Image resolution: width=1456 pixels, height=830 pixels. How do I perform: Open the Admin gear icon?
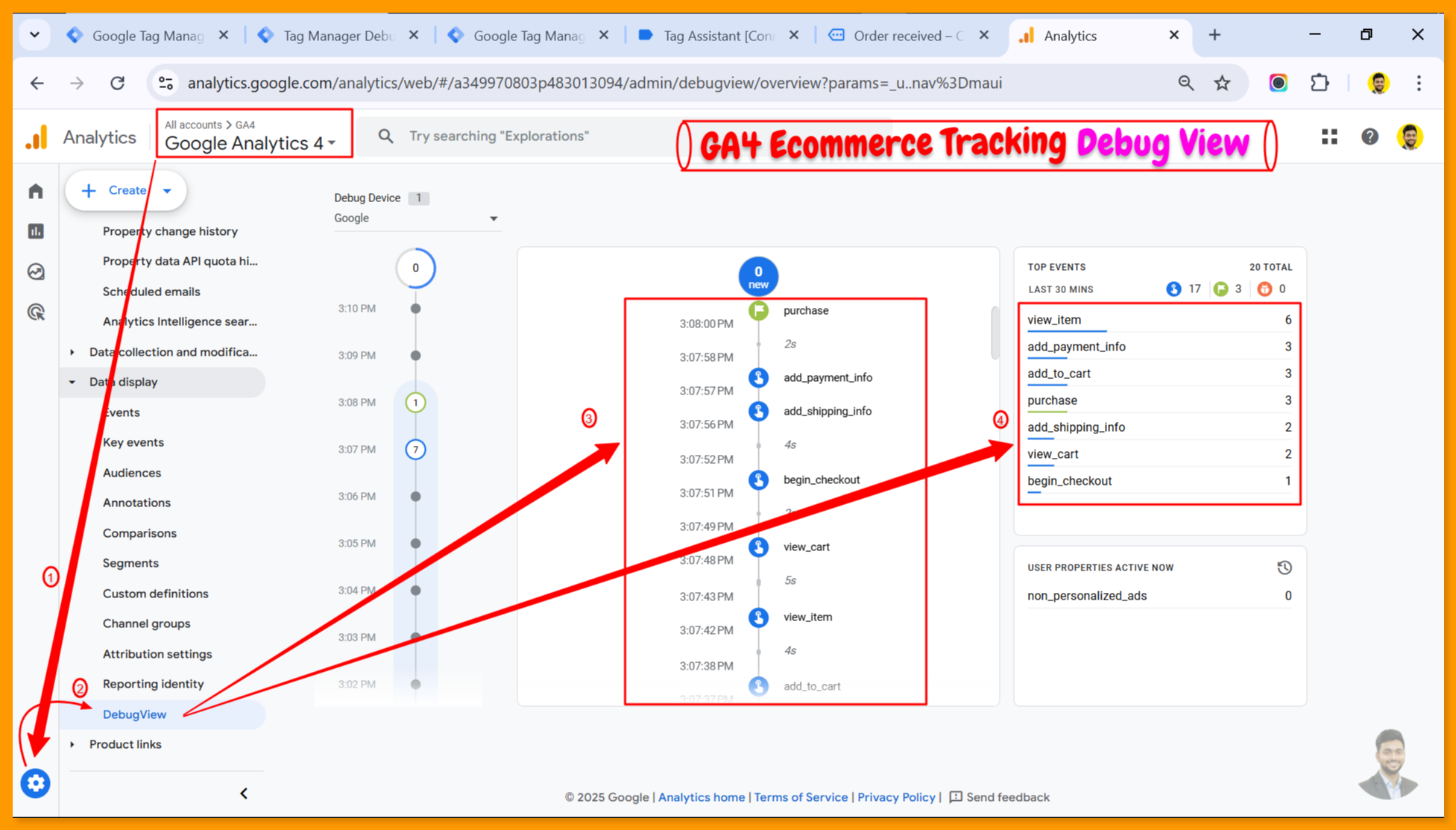35,783
